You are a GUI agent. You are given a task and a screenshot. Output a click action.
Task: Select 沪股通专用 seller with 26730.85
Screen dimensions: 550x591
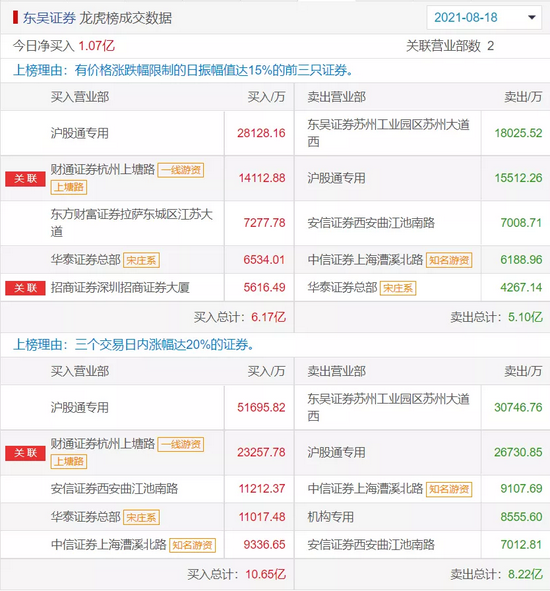pyautogui.click(x=336, y=452)
